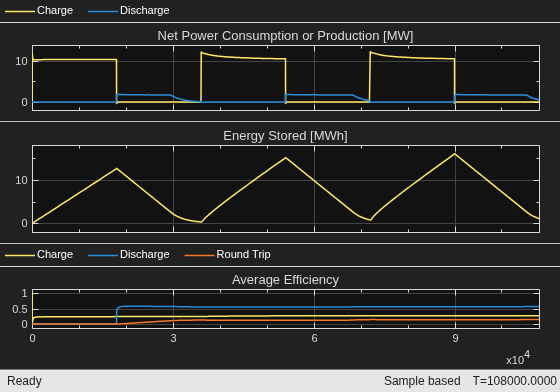
Task: Click the x10^4 axis exponent label
Action: coord(518,358)
